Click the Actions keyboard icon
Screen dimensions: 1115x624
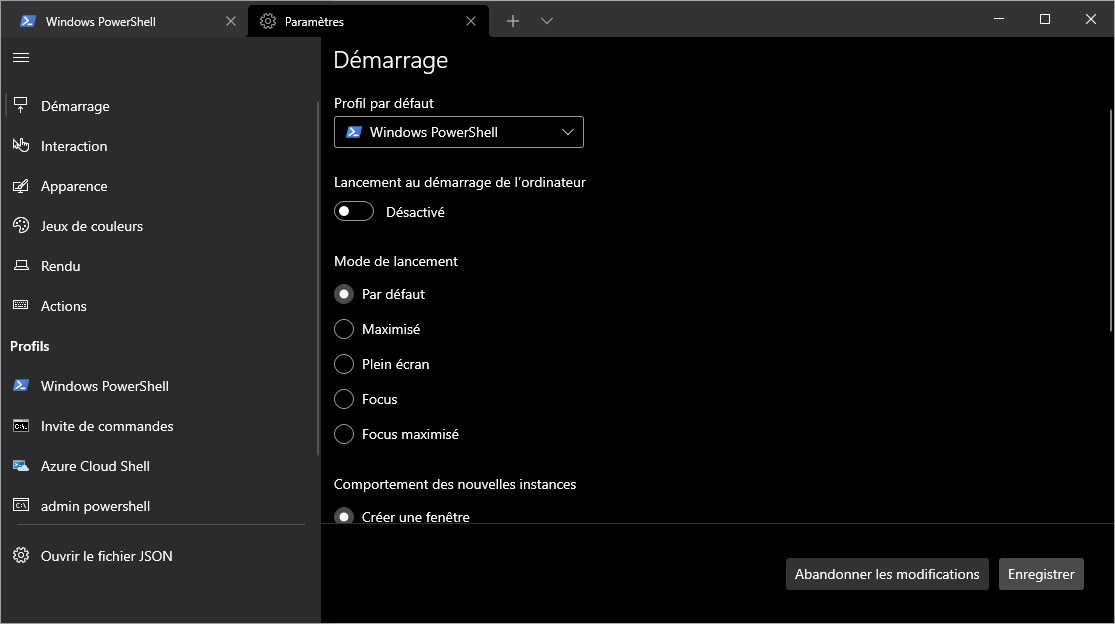21,306
